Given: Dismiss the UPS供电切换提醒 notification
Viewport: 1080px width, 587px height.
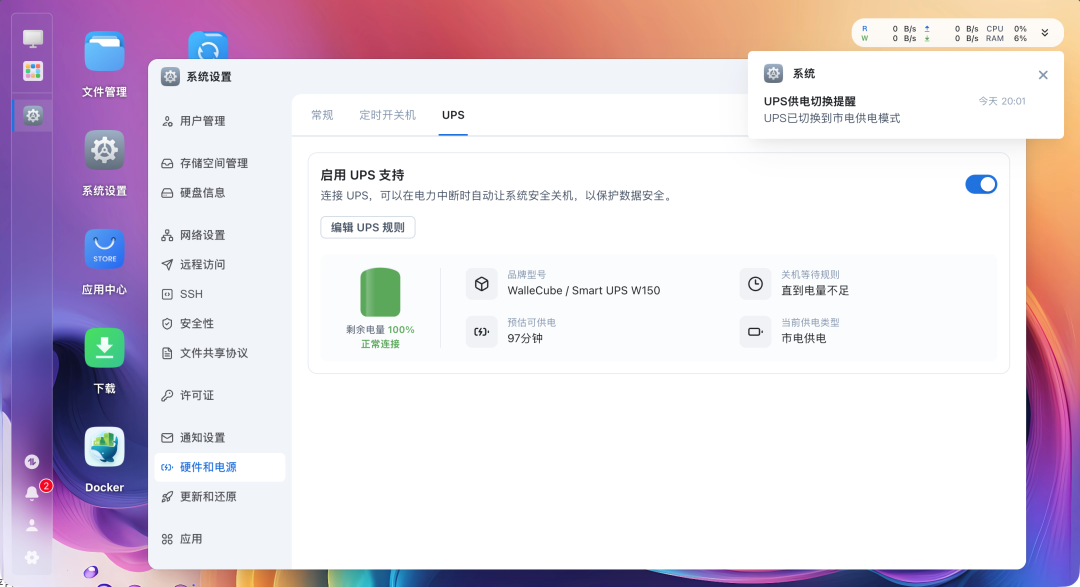Looking at the screenshot, I should (1043, 74).
